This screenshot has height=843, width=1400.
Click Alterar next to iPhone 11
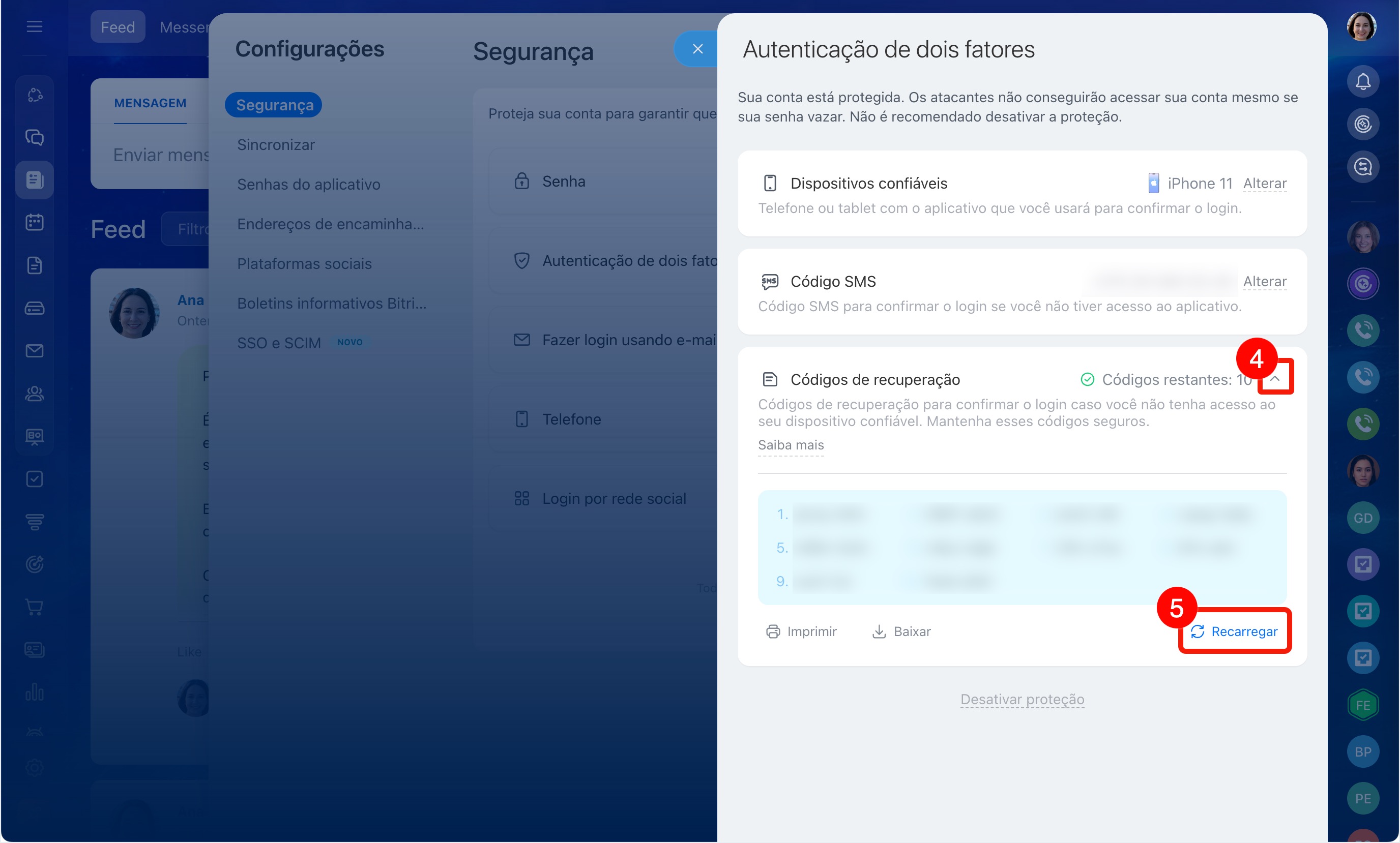[1264, 184]
